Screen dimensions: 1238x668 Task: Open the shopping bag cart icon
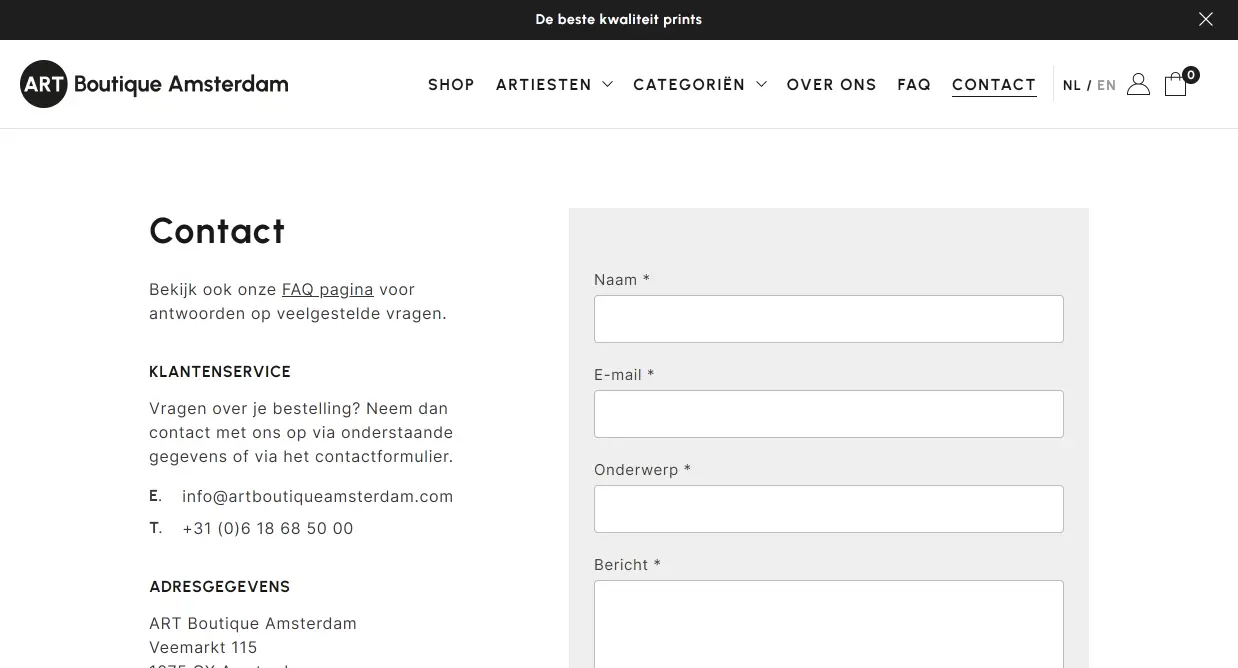click(1175, 85)
